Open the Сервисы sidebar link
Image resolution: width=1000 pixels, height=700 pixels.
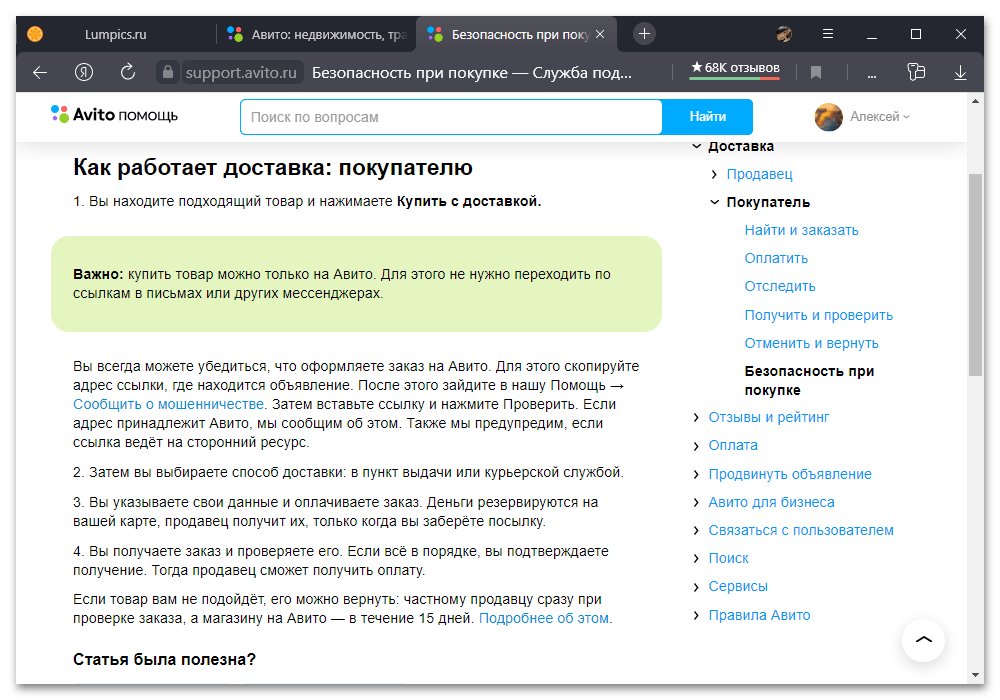738,586
